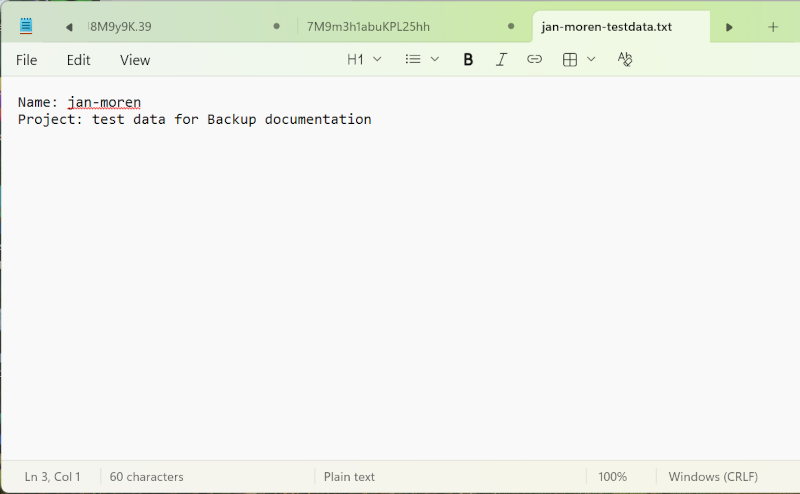Click the 60 characters count

click(x=146, y=477)
